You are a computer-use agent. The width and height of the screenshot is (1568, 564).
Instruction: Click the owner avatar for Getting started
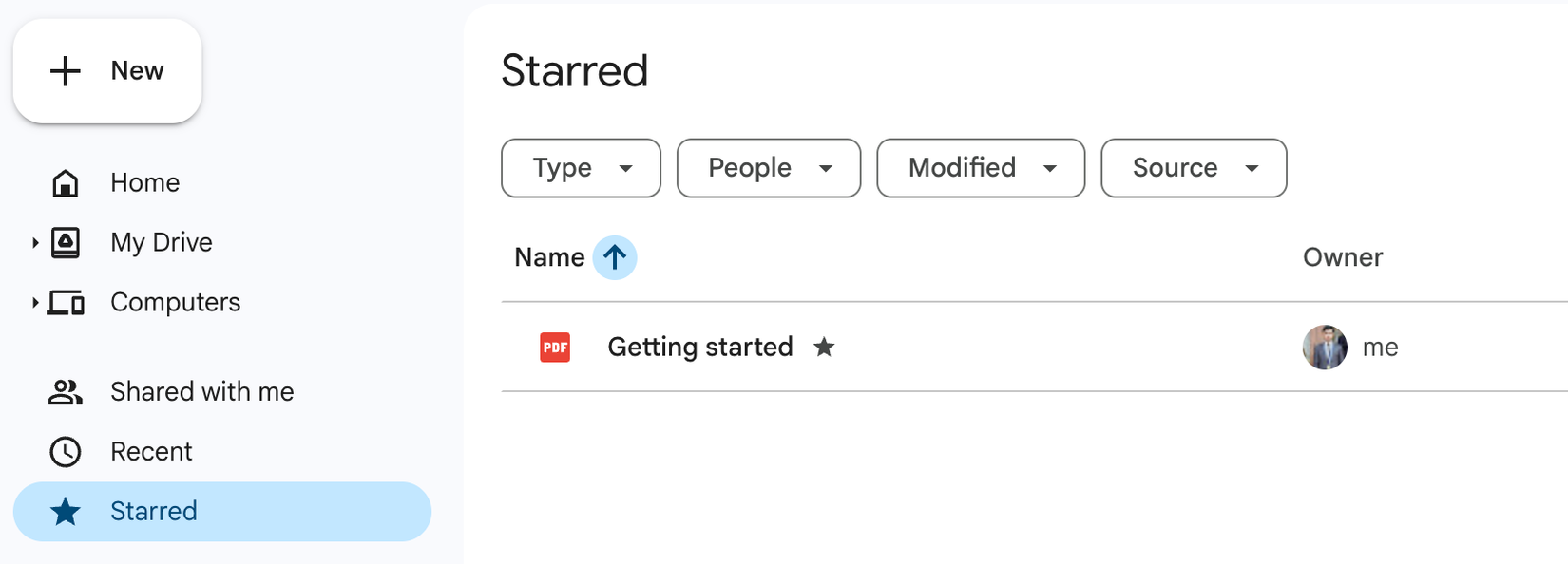click(1325, 348)
